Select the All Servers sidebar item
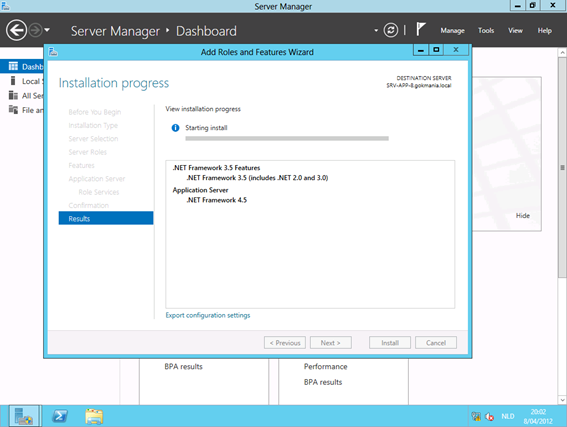The height and width of the screenshot is (427, 567). point(22,95)
